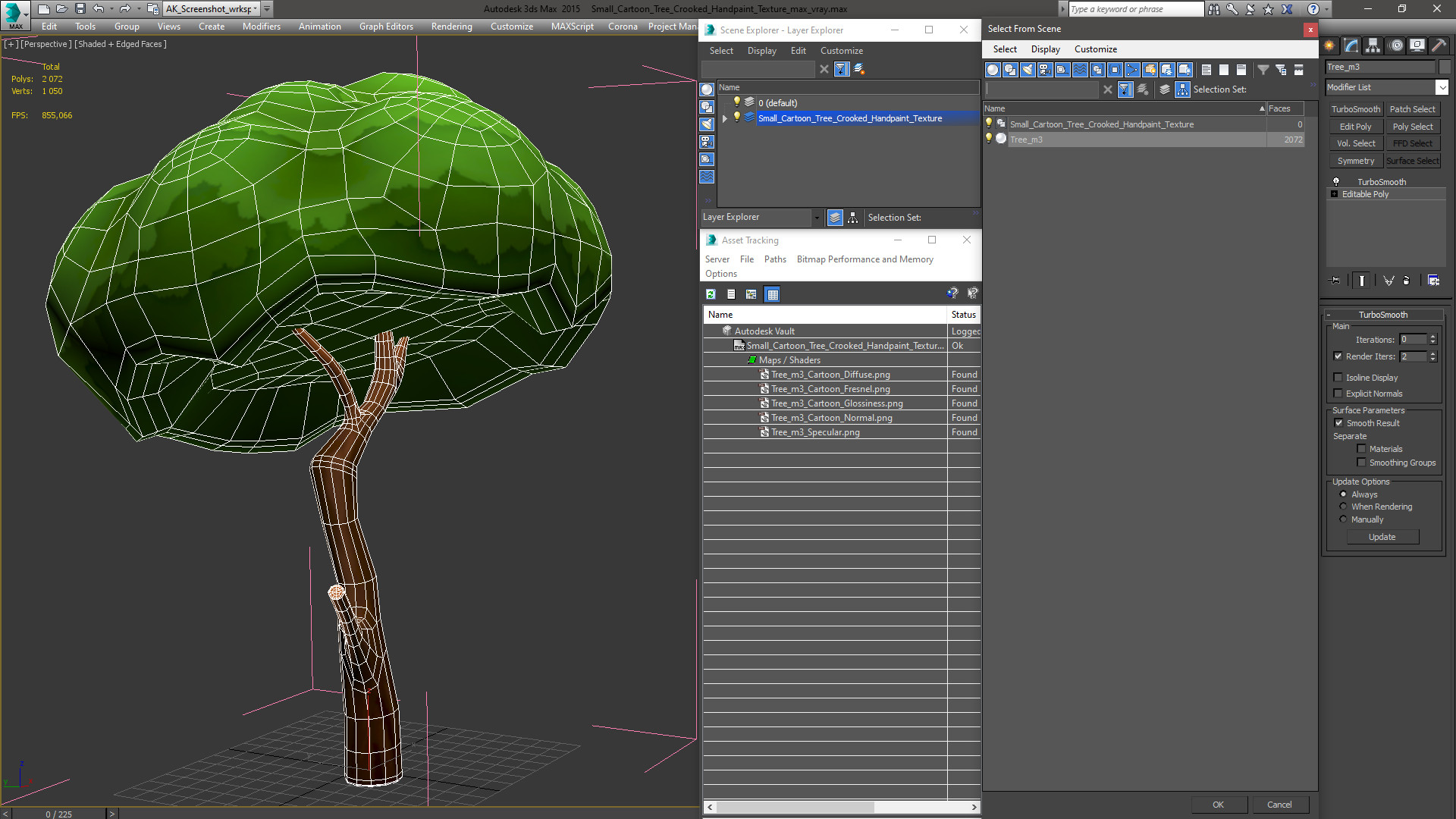Open Customize menu in Select From Scene
Image resolution: width=1456 pixels, height=819 pixels.
click(x=1095, y=49)
